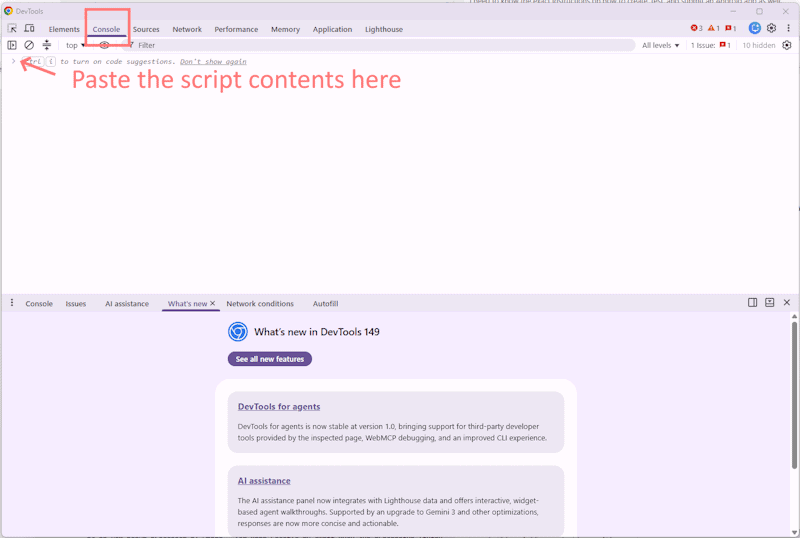Open the 'All levels' log level dropdown

660,45
